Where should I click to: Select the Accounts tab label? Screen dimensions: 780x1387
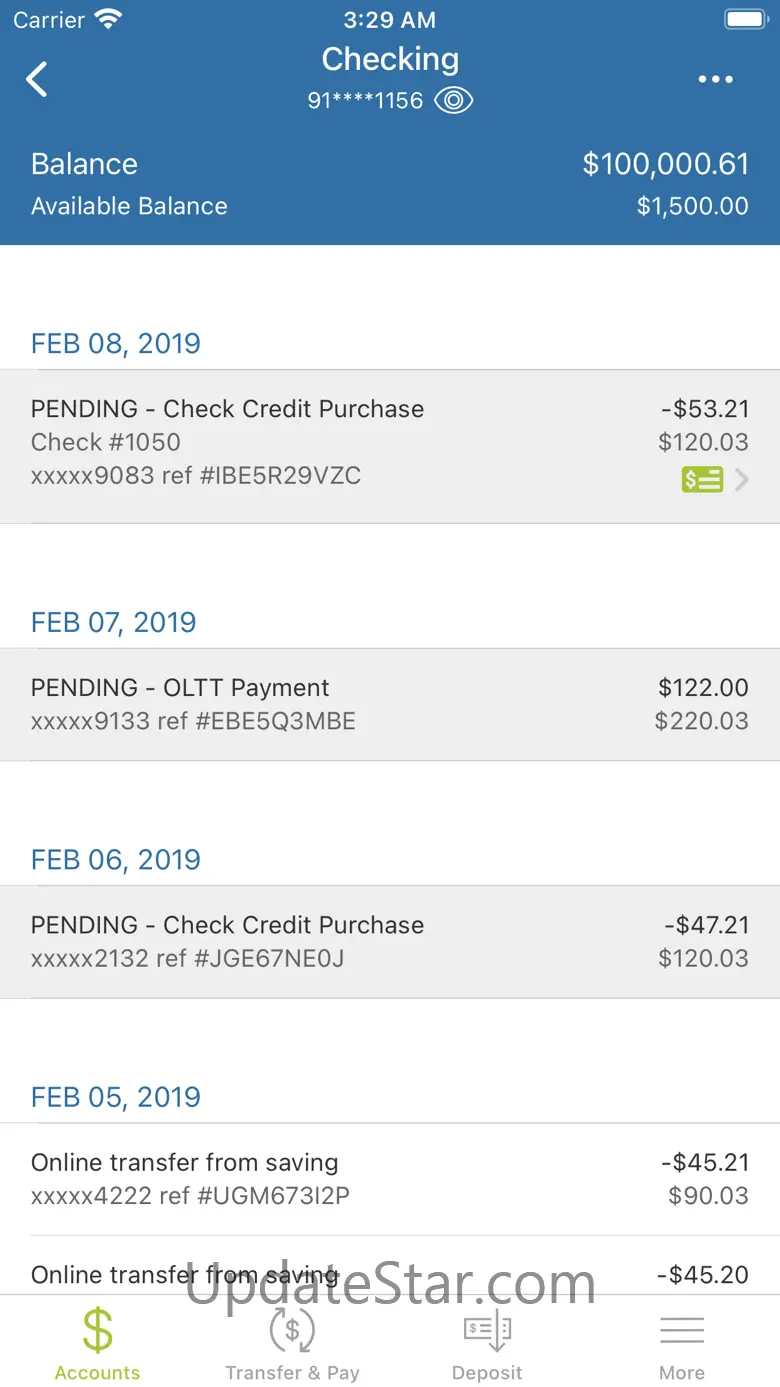[97, 1373]
